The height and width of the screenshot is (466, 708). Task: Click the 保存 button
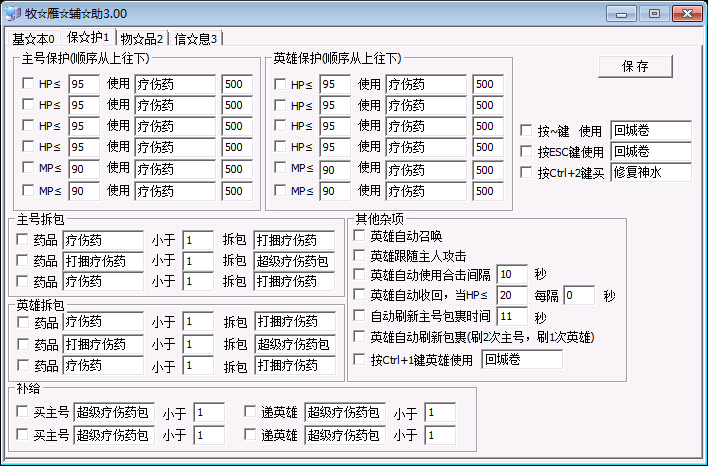(635, 66)
